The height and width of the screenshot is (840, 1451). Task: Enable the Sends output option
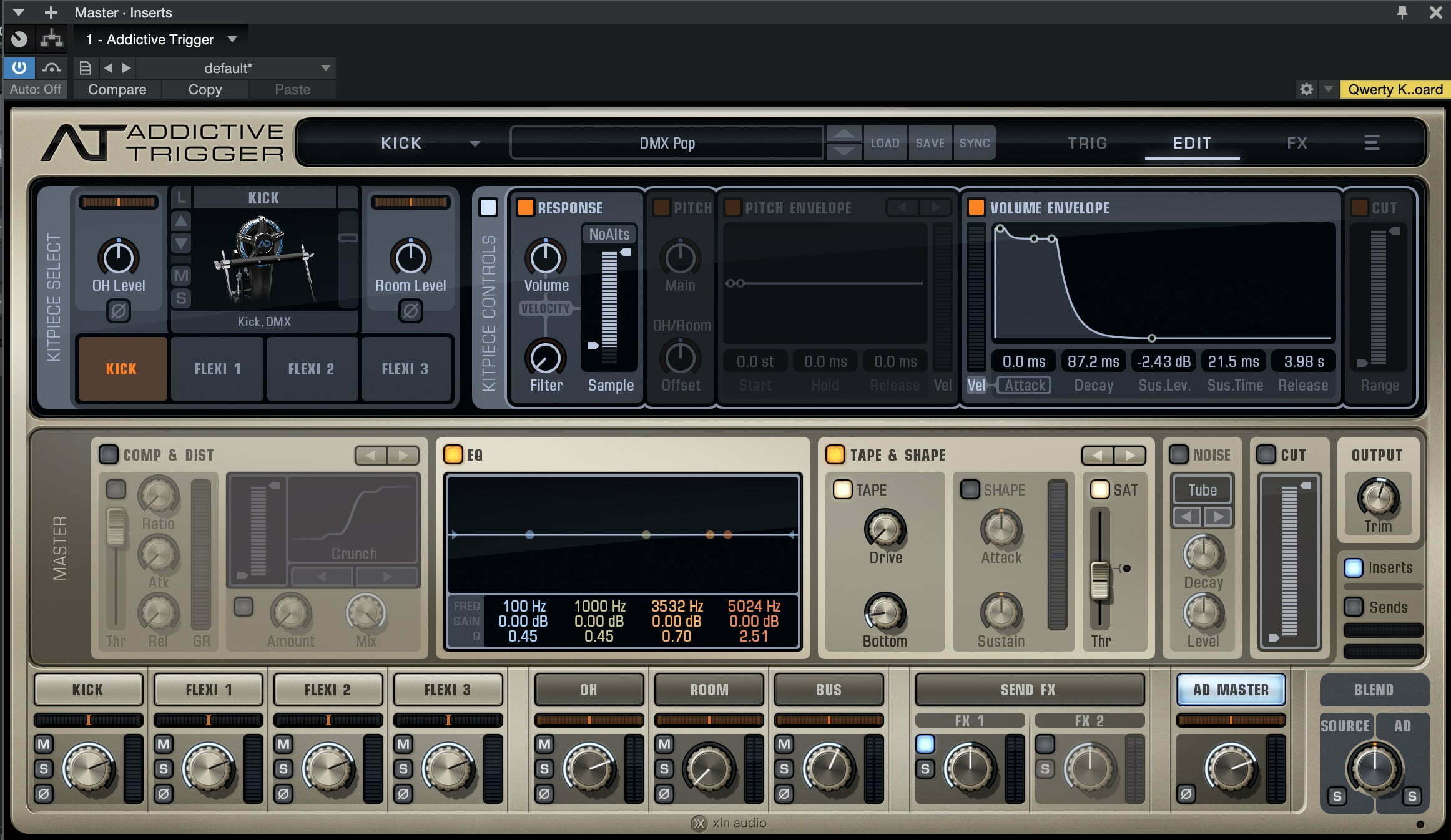click(1353, 607)
